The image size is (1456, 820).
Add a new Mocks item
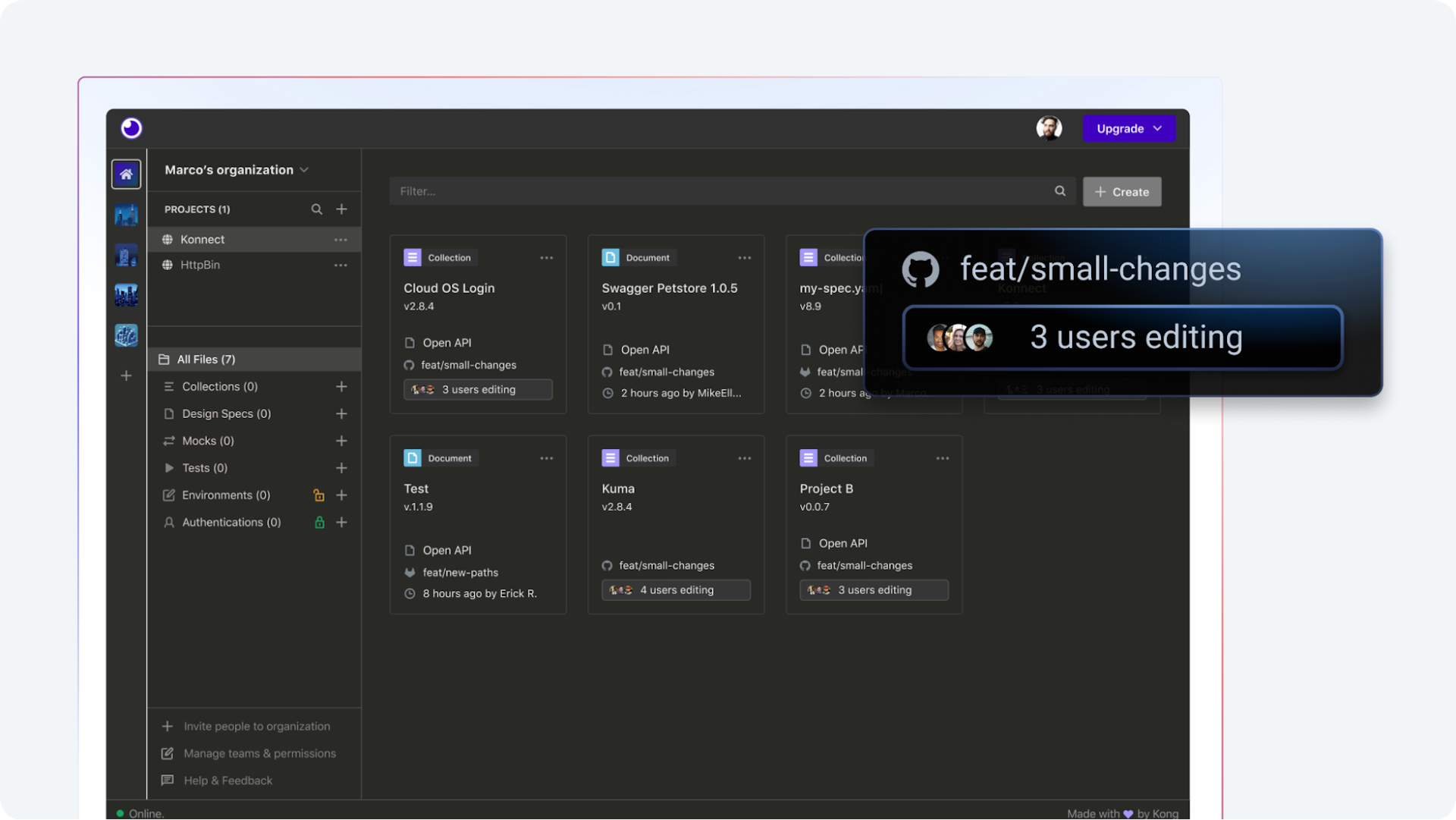[342, 441]
